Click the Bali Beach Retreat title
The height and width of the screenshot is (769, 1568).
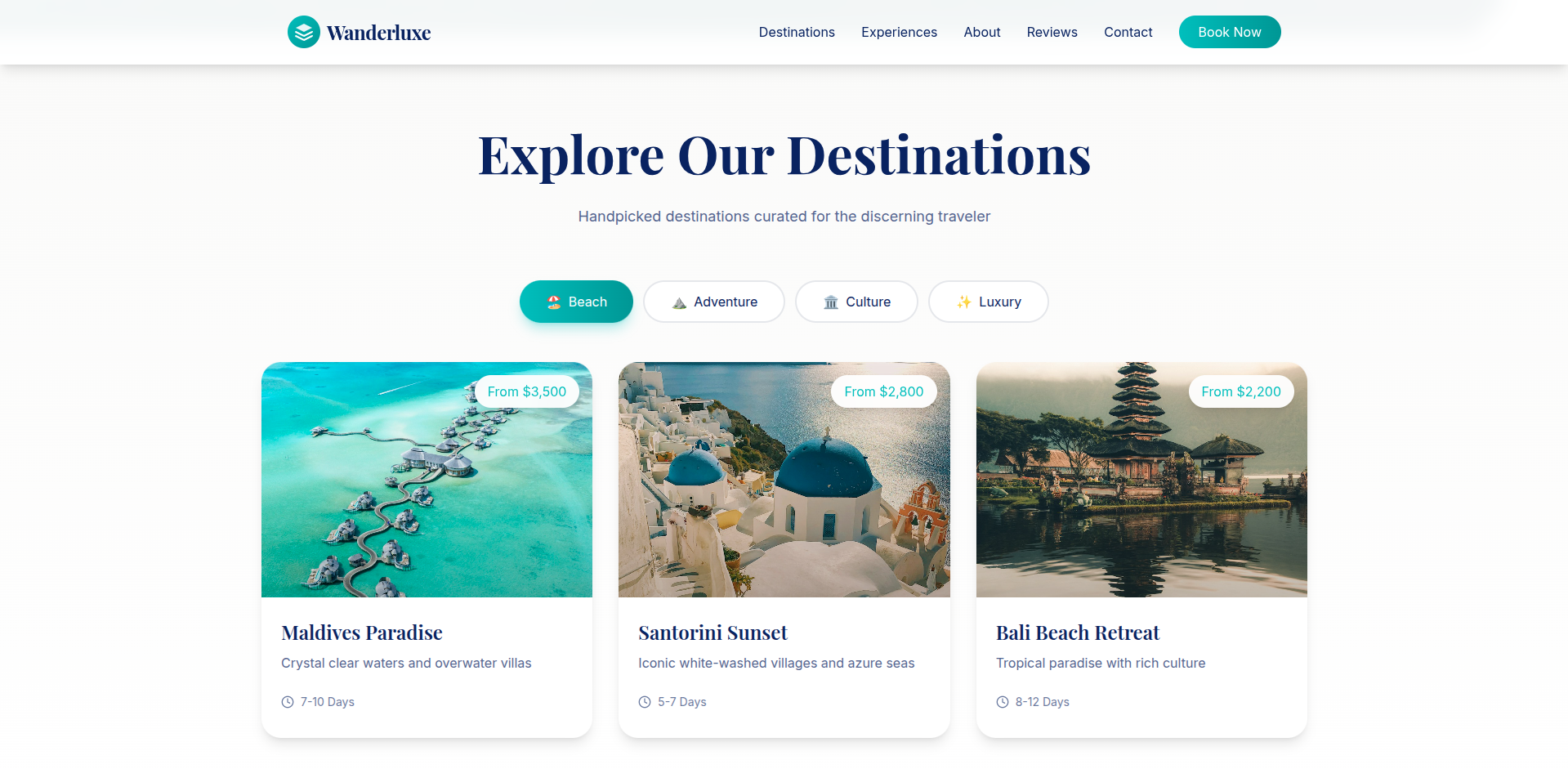pos(1078,633)
